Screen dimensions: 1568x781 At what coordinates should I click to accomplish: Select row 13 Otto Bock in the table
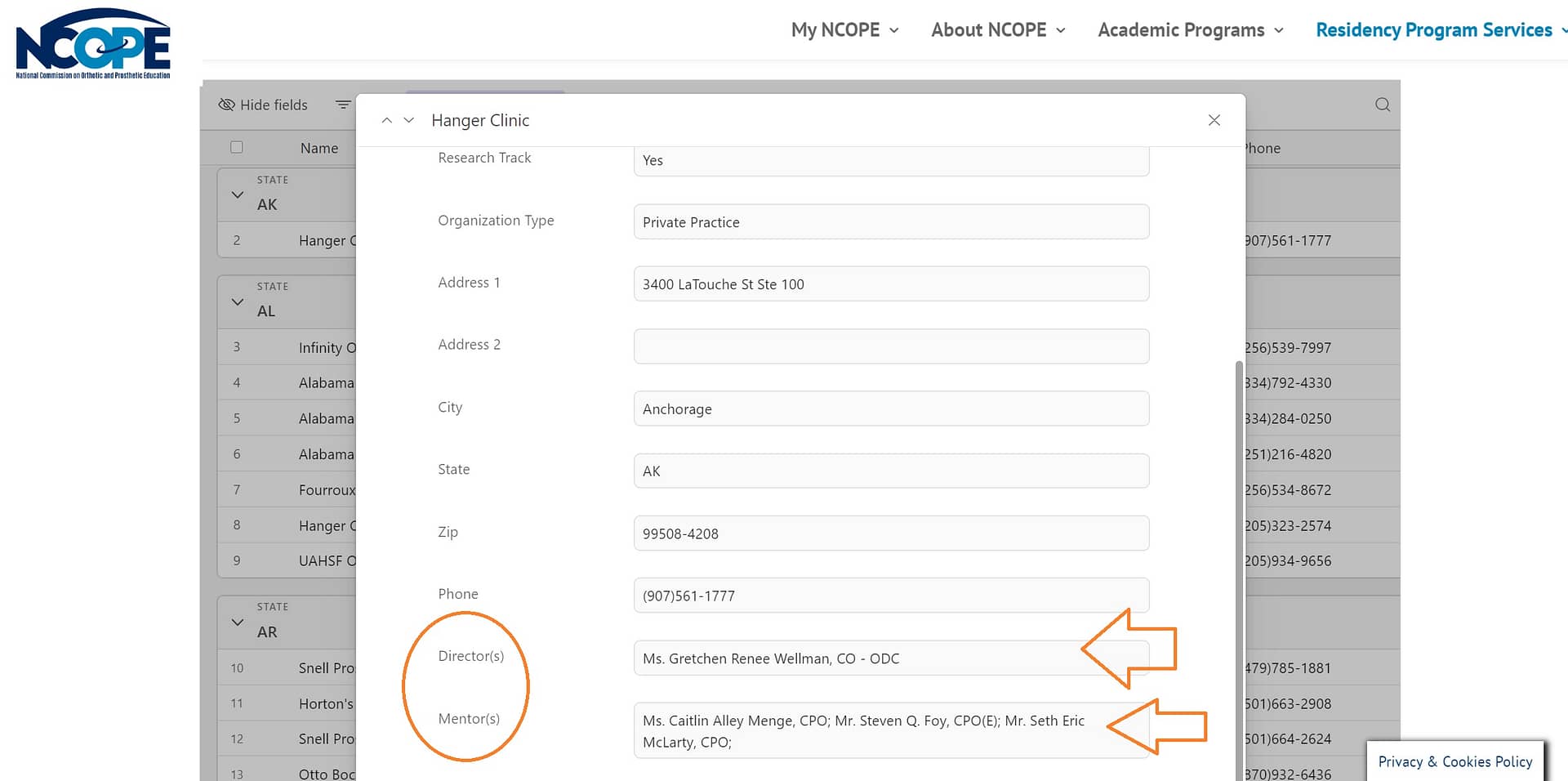tap(287, 774)
